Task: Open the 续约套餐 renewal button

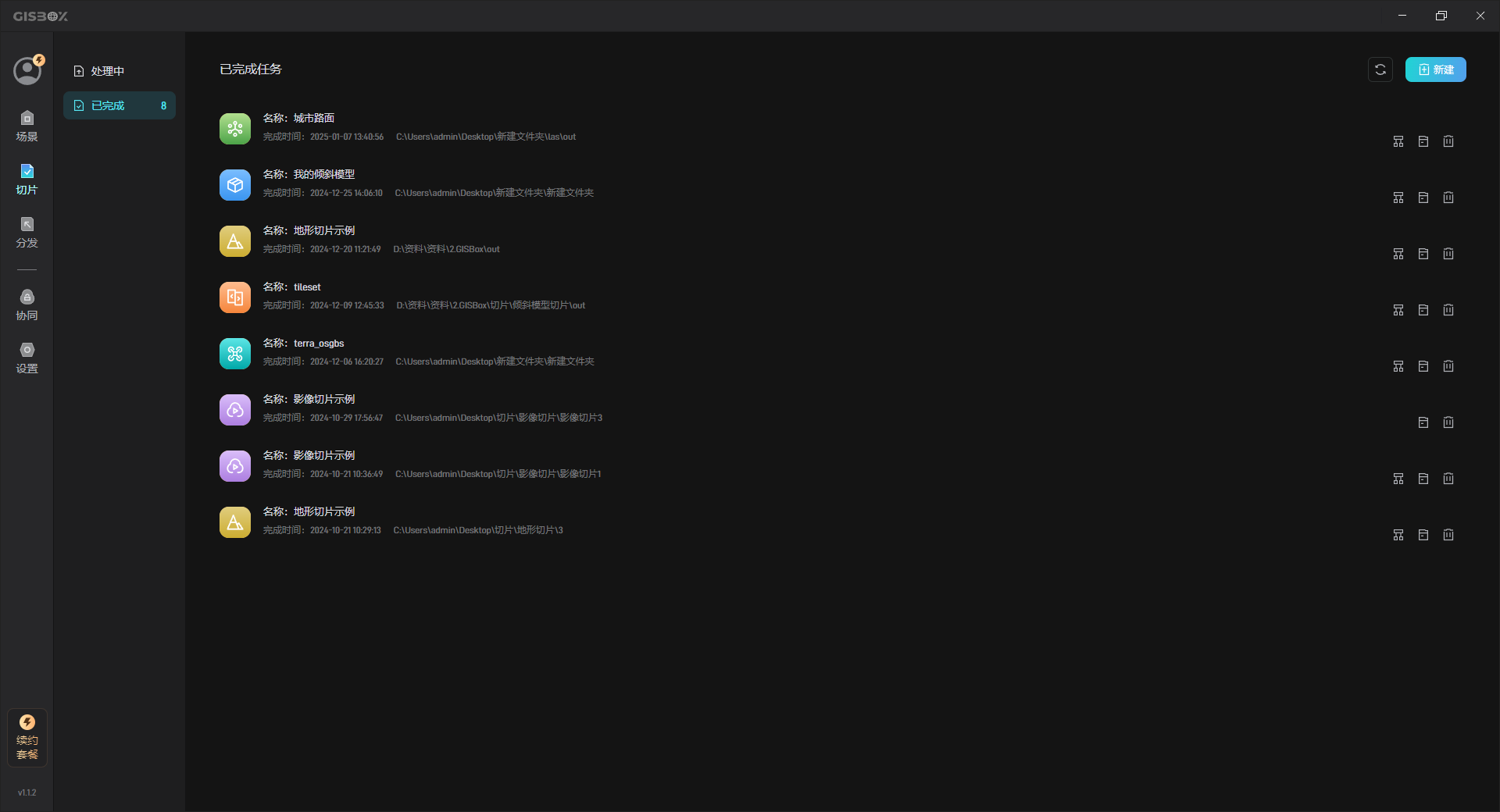Action: coord(27,738)
